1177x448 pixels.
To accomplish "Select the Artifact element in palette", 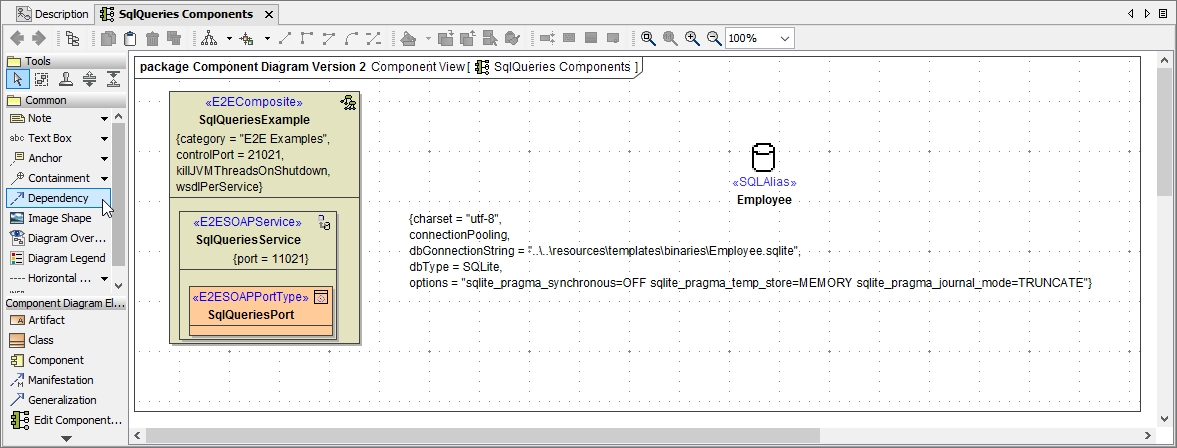I will tap(46, 320).
